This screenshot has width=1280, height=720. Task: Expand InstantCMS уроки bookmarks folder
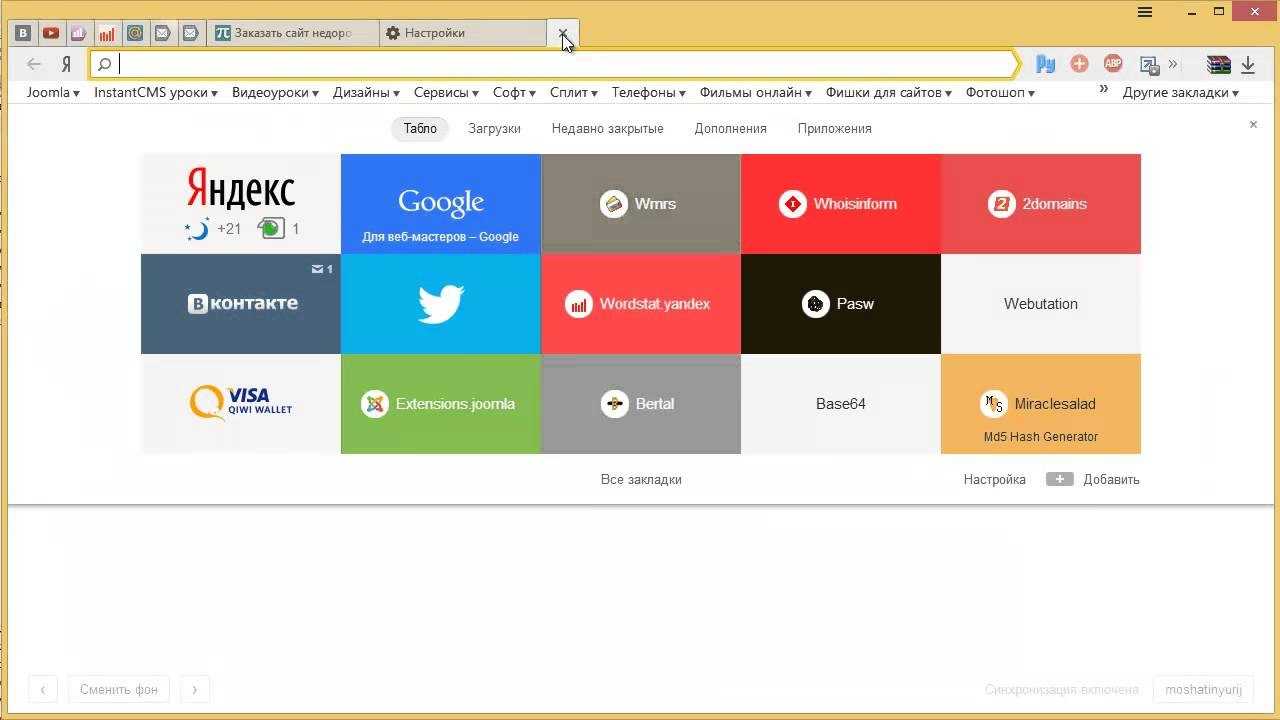tap(156, 92)
